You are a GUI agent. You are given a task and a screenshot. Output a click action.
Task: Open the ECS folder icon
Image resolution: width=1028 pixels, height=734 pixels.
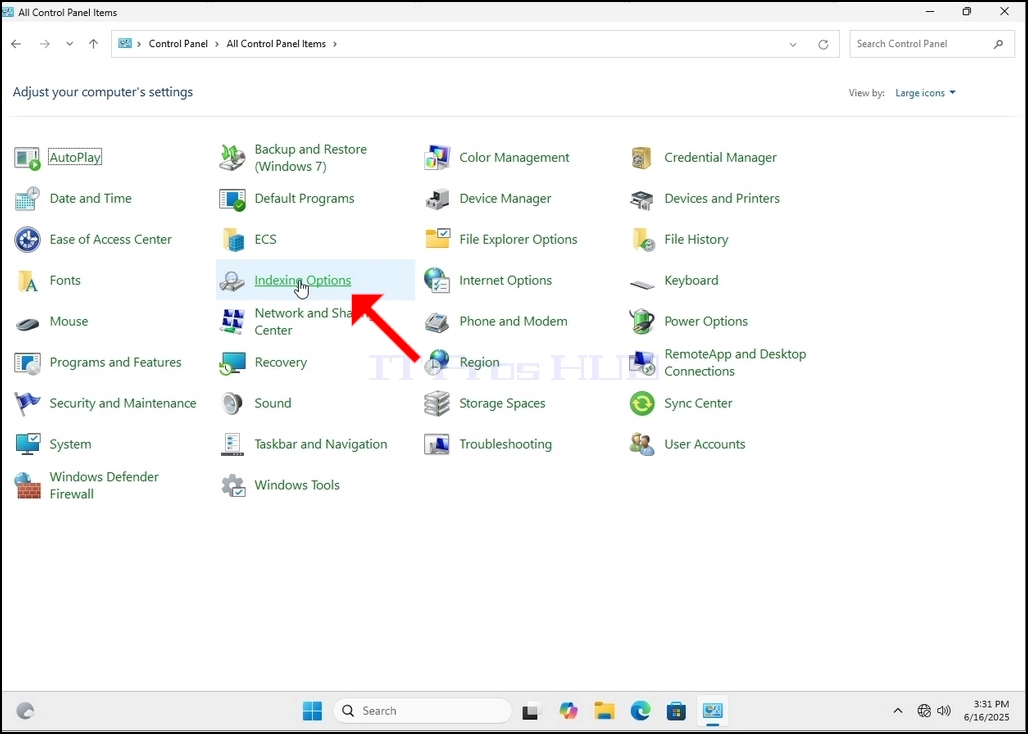(x=232, y=240)
